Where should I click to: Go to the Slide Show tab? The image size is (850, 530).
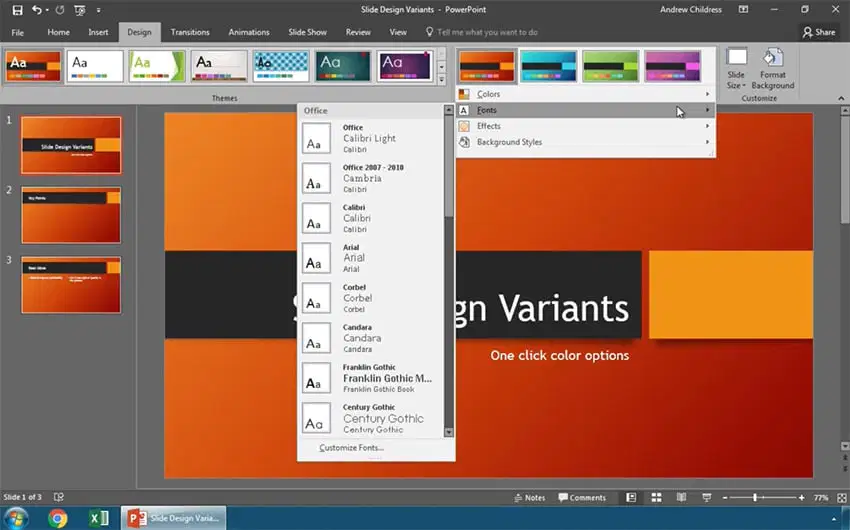pyautogui.click(x=307, y=32)
